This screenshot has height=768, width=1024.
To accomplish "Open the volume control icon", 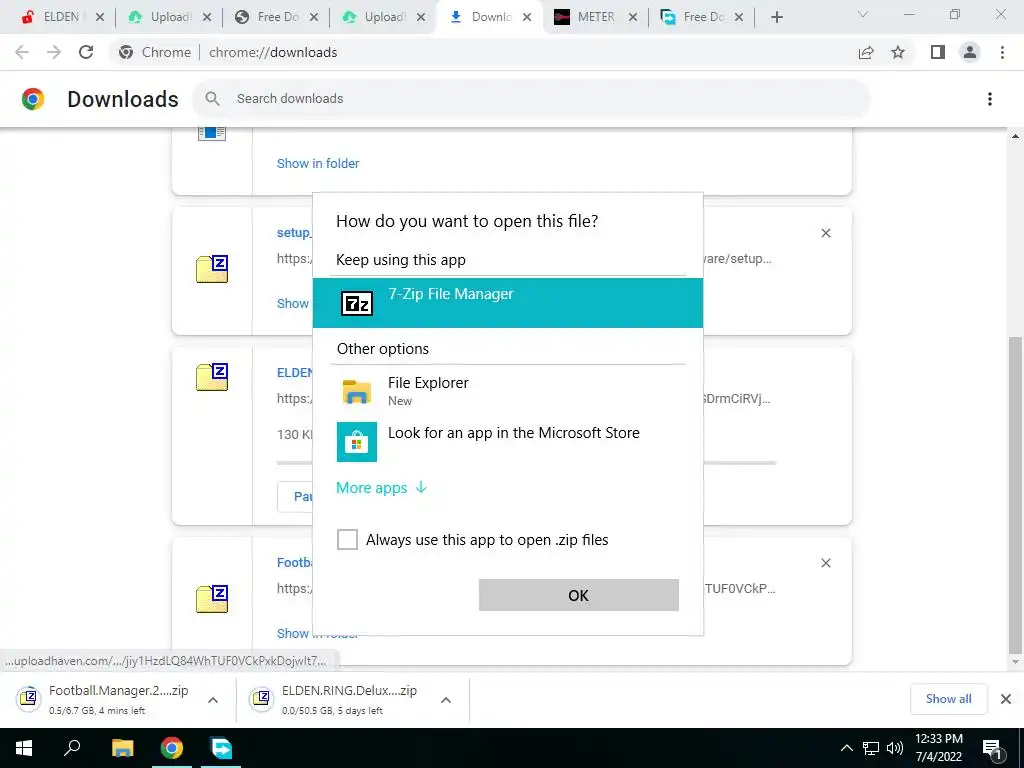I will click(x=895, y=748).
